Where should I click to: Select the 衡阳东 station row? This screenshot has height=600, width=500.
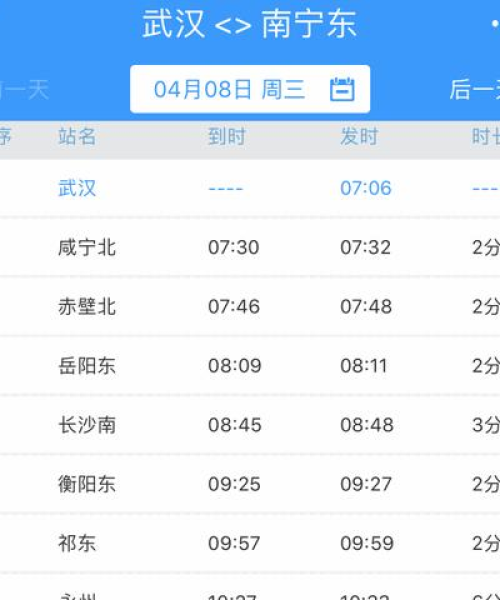click(x=250, y=484)
